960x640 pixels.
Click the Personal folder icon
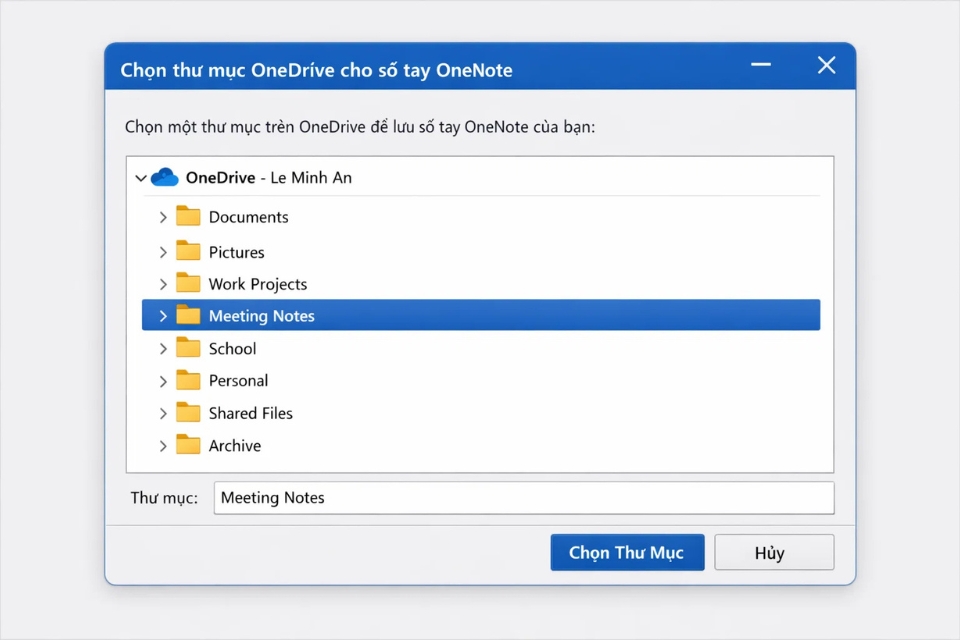[x=190, y=380]
